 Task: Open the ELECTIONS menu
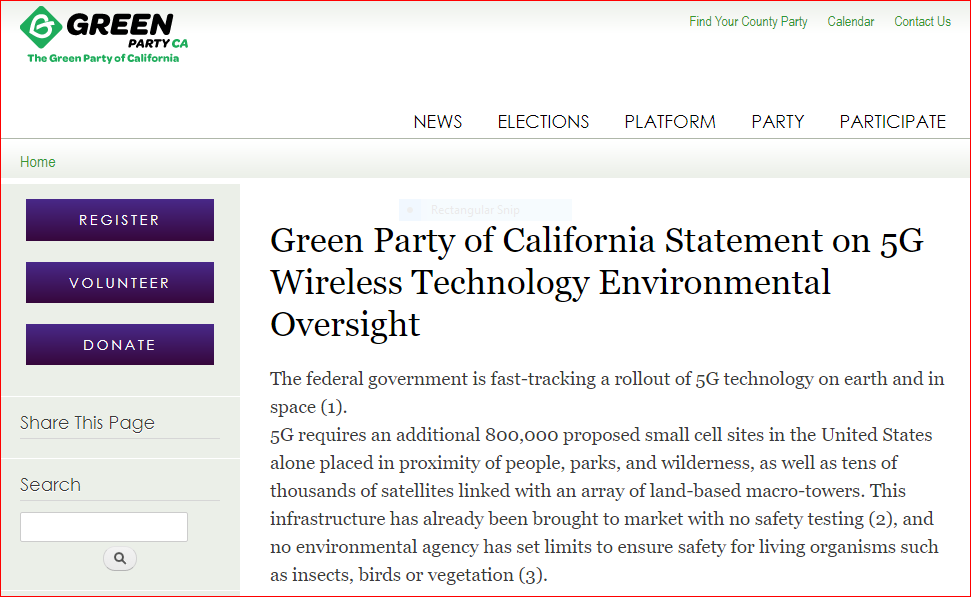[543, 122]
